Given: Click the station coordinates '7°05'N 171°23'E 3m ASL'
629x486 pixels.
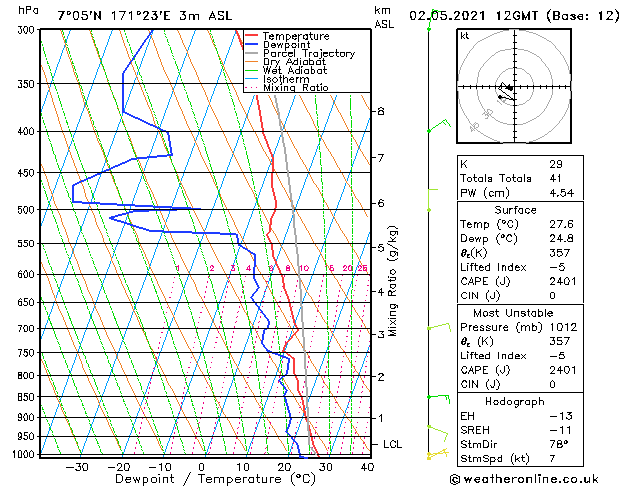Looking at the screenshot, I should pos(145,16).
